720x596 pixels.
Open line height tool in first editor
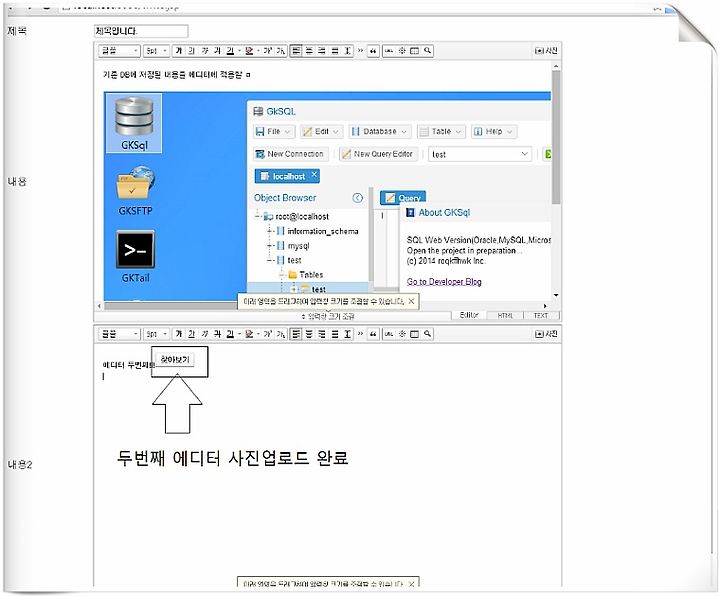pos(348,51)
